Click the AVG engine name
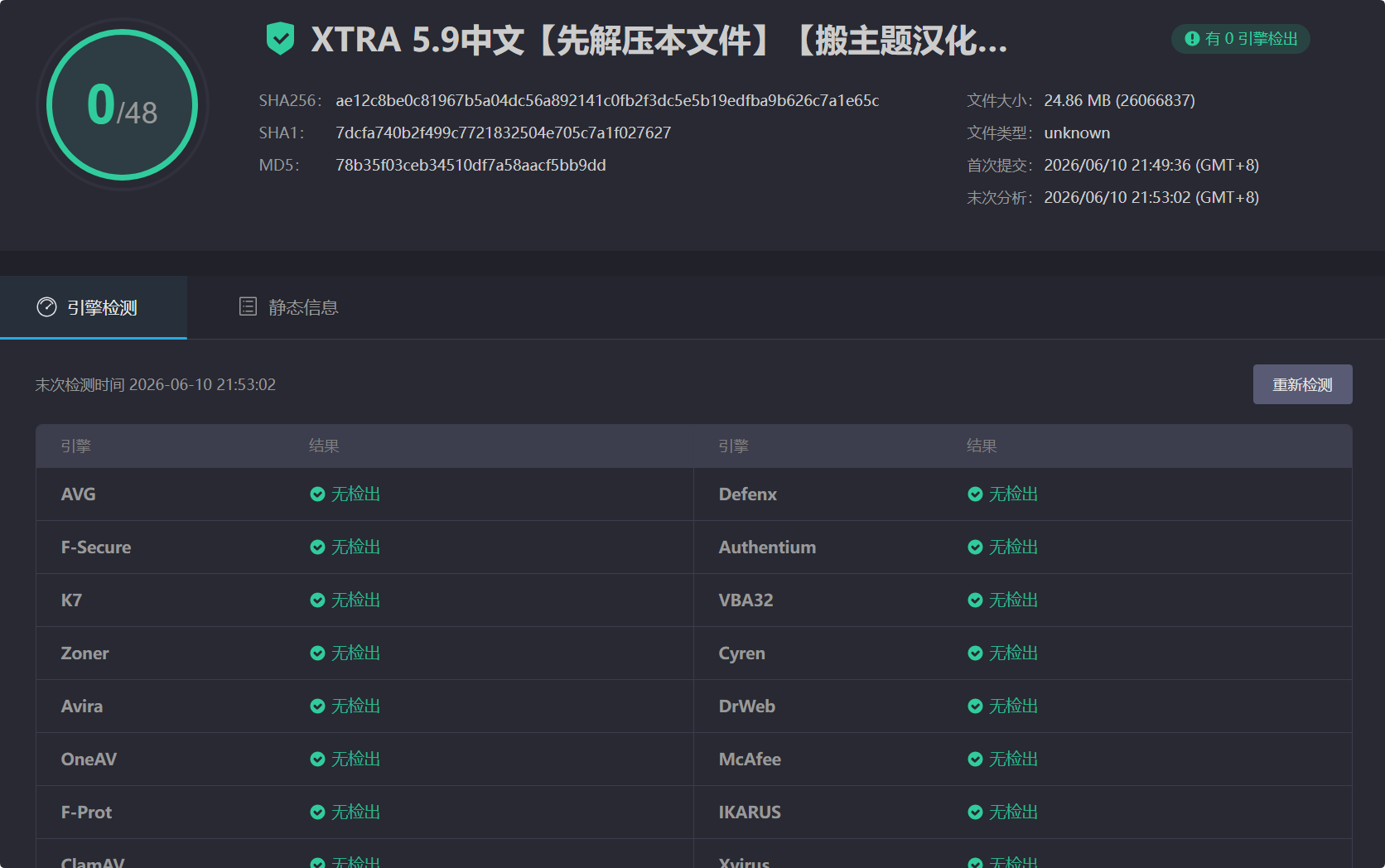Image resolution: width=1385 pixels, height=868 pixels. 78,494
